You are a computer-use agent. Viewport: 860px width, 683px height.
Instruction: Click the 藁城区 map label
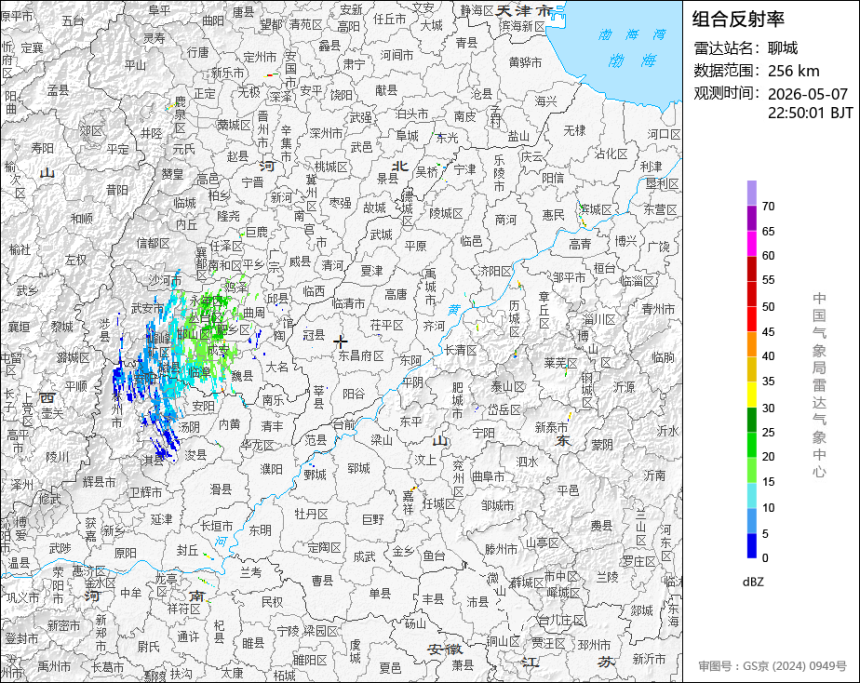(x=234, y=125)
